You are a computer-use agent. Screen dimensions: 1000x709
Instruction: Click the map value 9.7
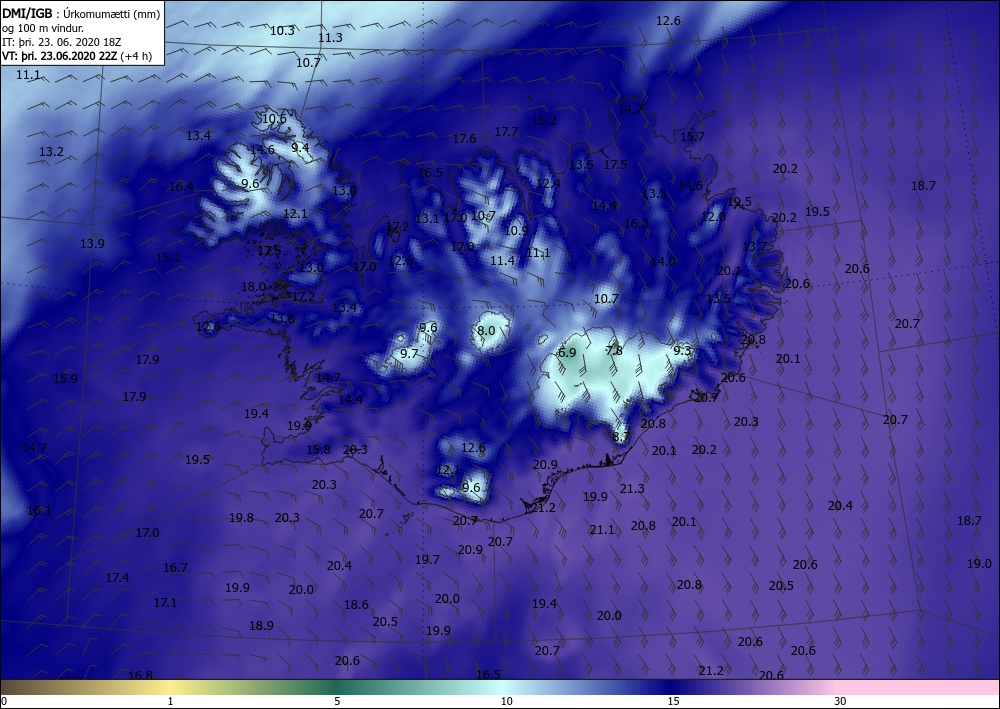[x=409, y=353]
